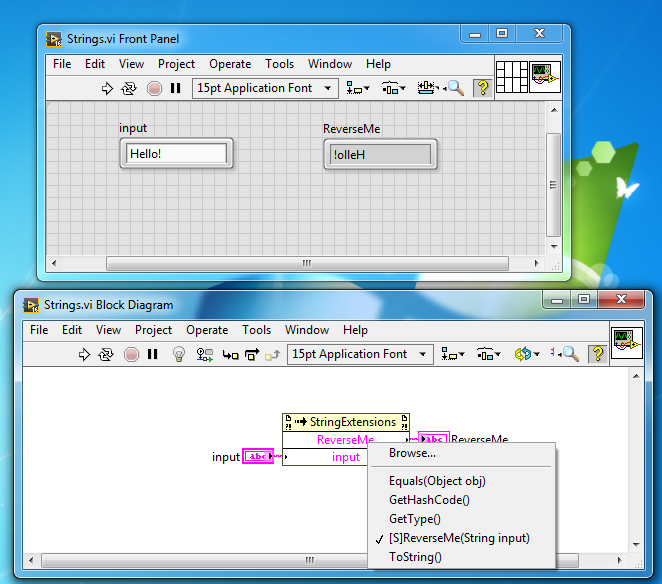Screen dimensions: 662x584
Task: Click ReverseMe string indicator terminal
Action: 434,437
